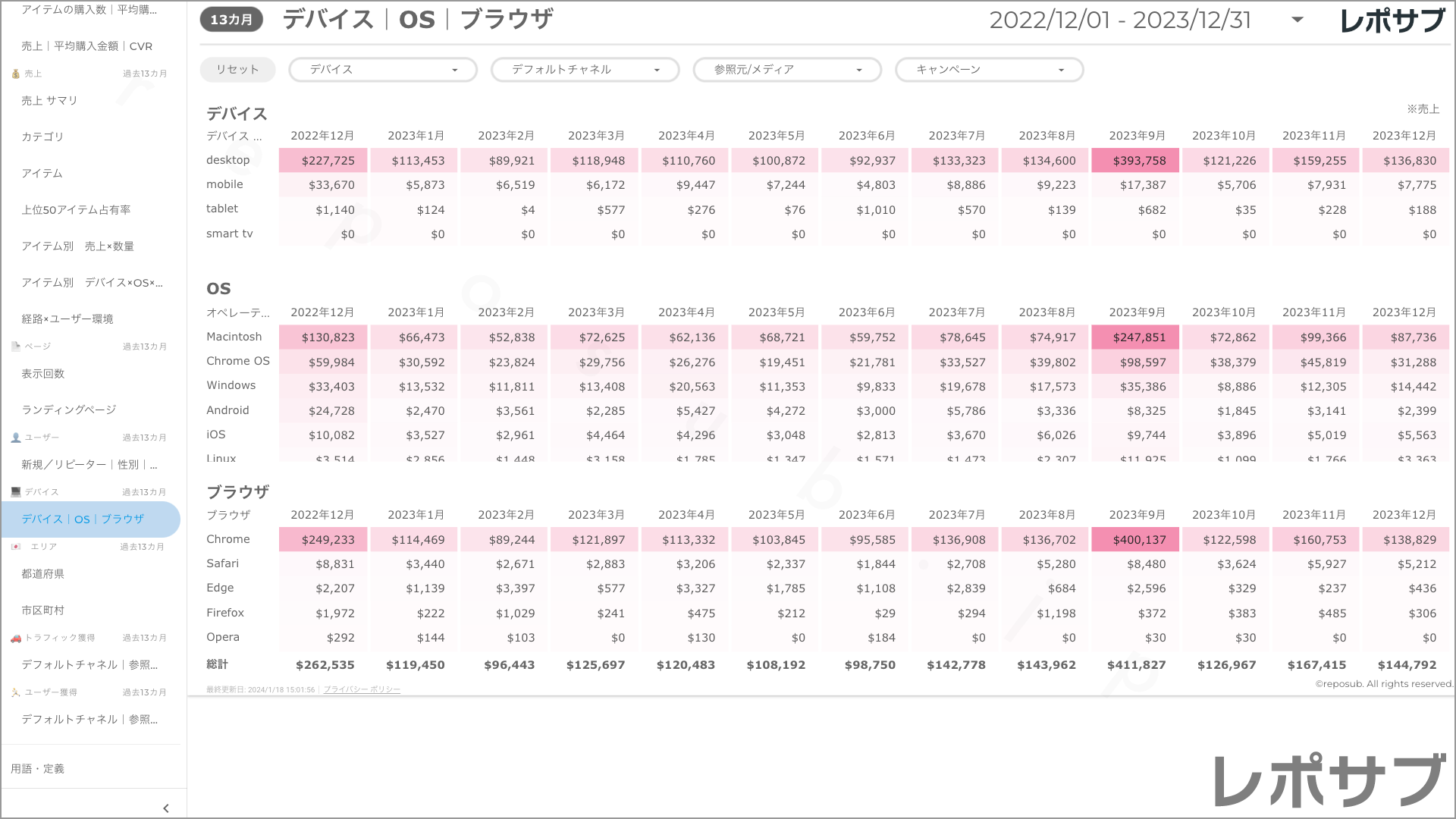
Task: Open the デバイス filter dropdown
Action: tap(382, 70)
